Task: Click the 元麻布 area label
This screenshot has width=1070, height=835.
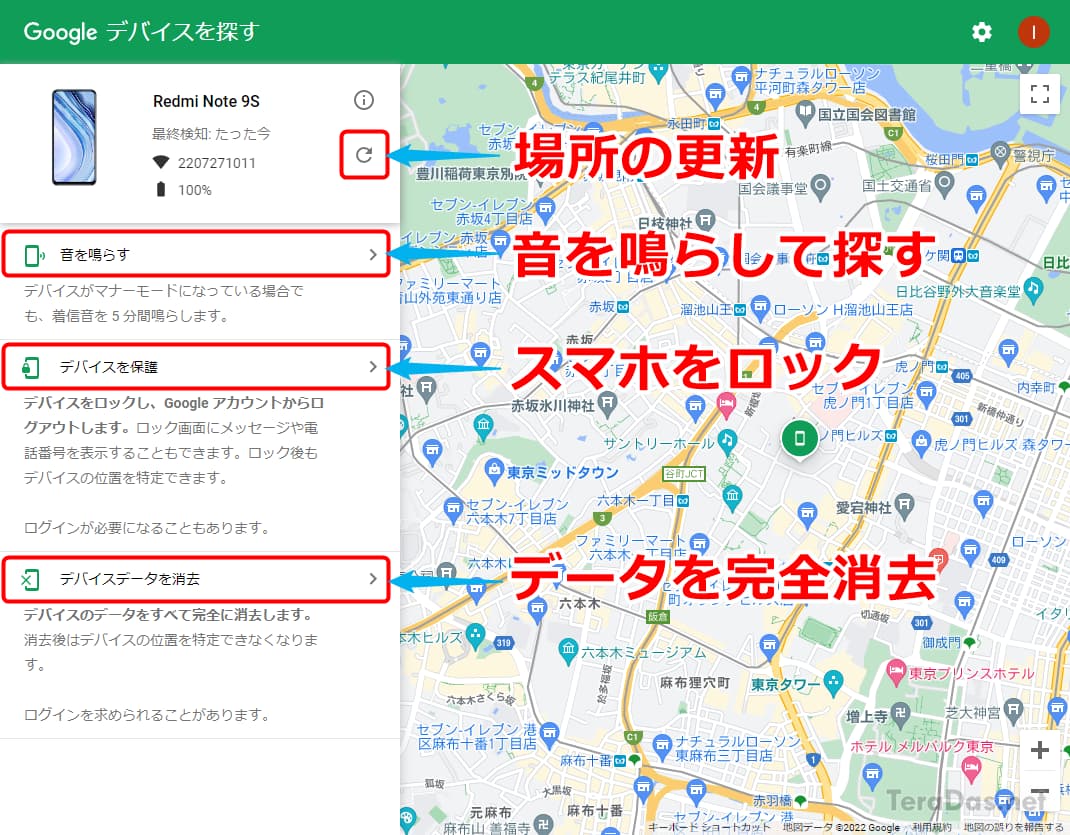Action: pos(491,812)
